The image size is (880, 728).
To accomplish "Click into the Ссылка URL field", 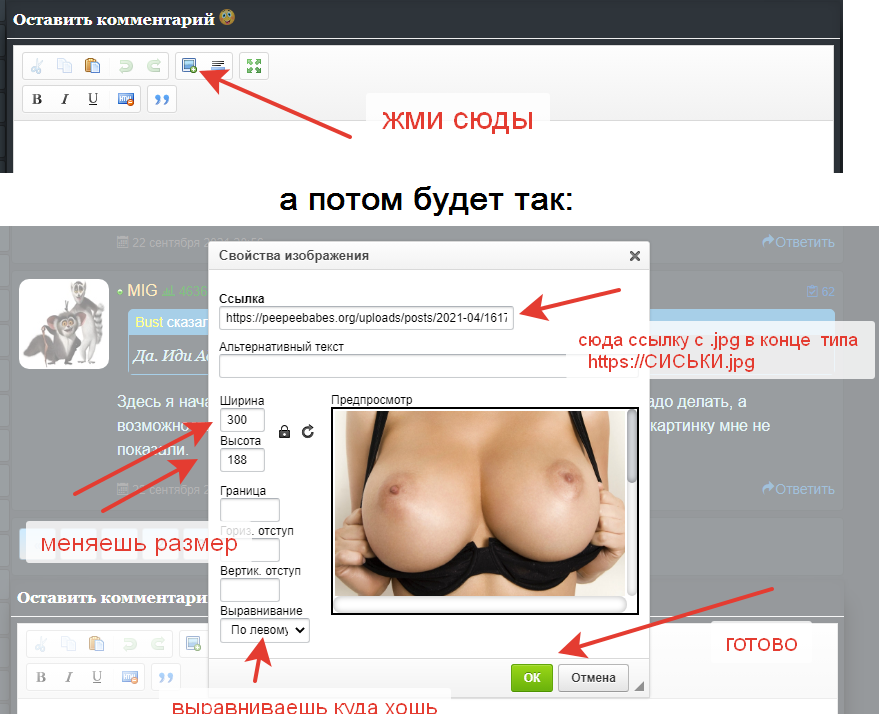I will pyautogui.click(x=366, y=318).
